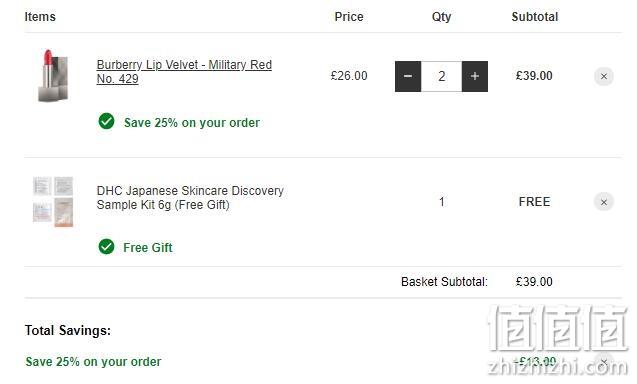Decrease Burberry Lip Velvet quantity with minus button
This screenshot has height=384, width=637.
[408, 76]
